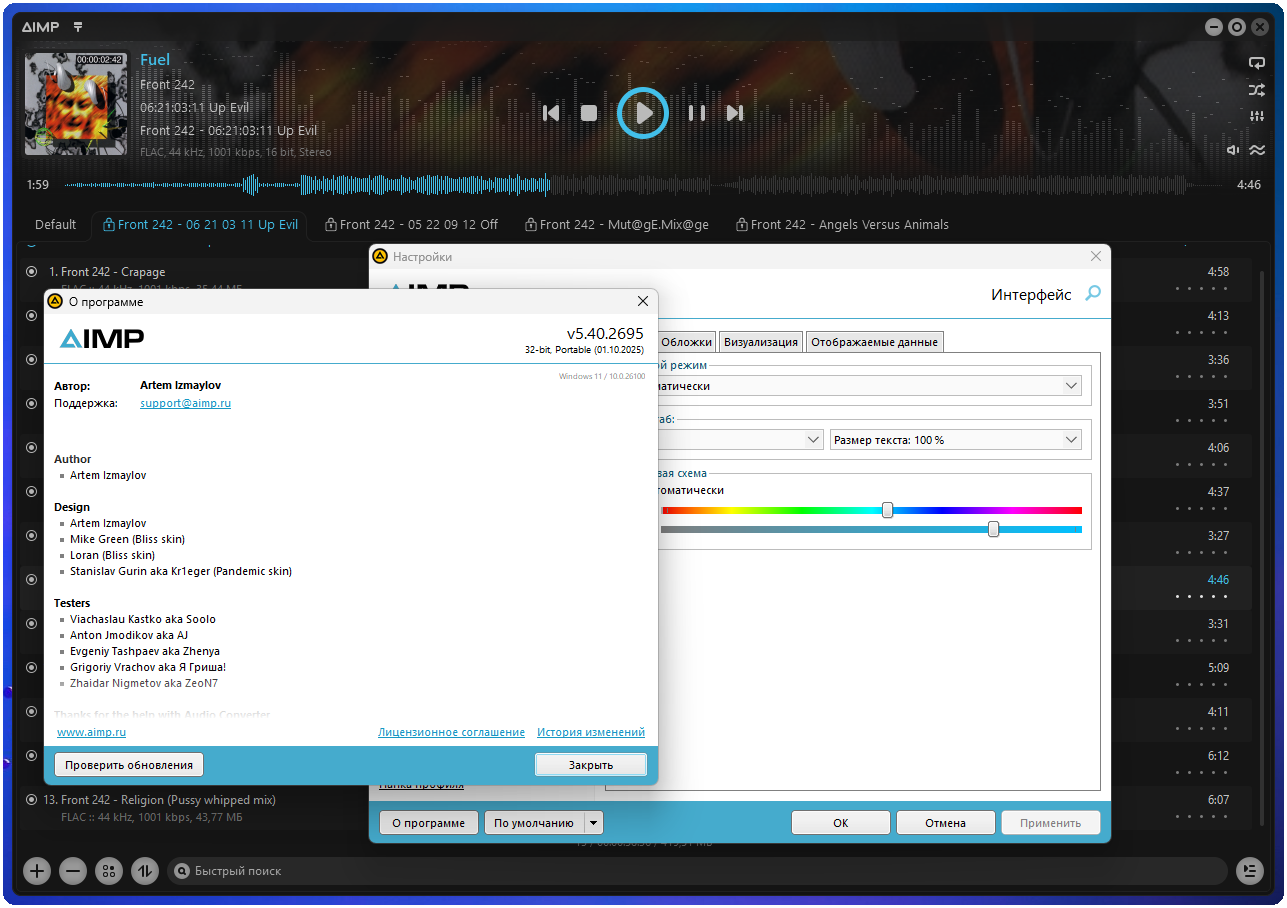Click the add files plus button

pos(37,871)
